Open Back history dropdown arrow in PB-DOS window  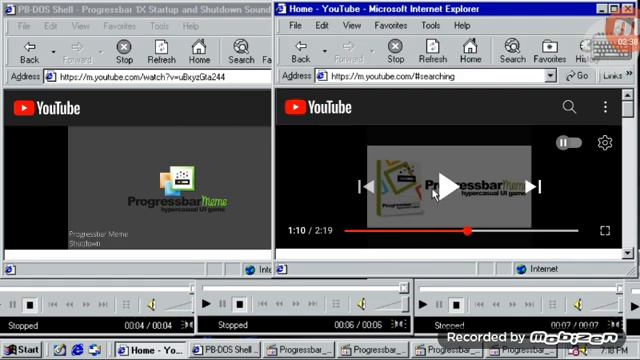[x=53, y=52]
